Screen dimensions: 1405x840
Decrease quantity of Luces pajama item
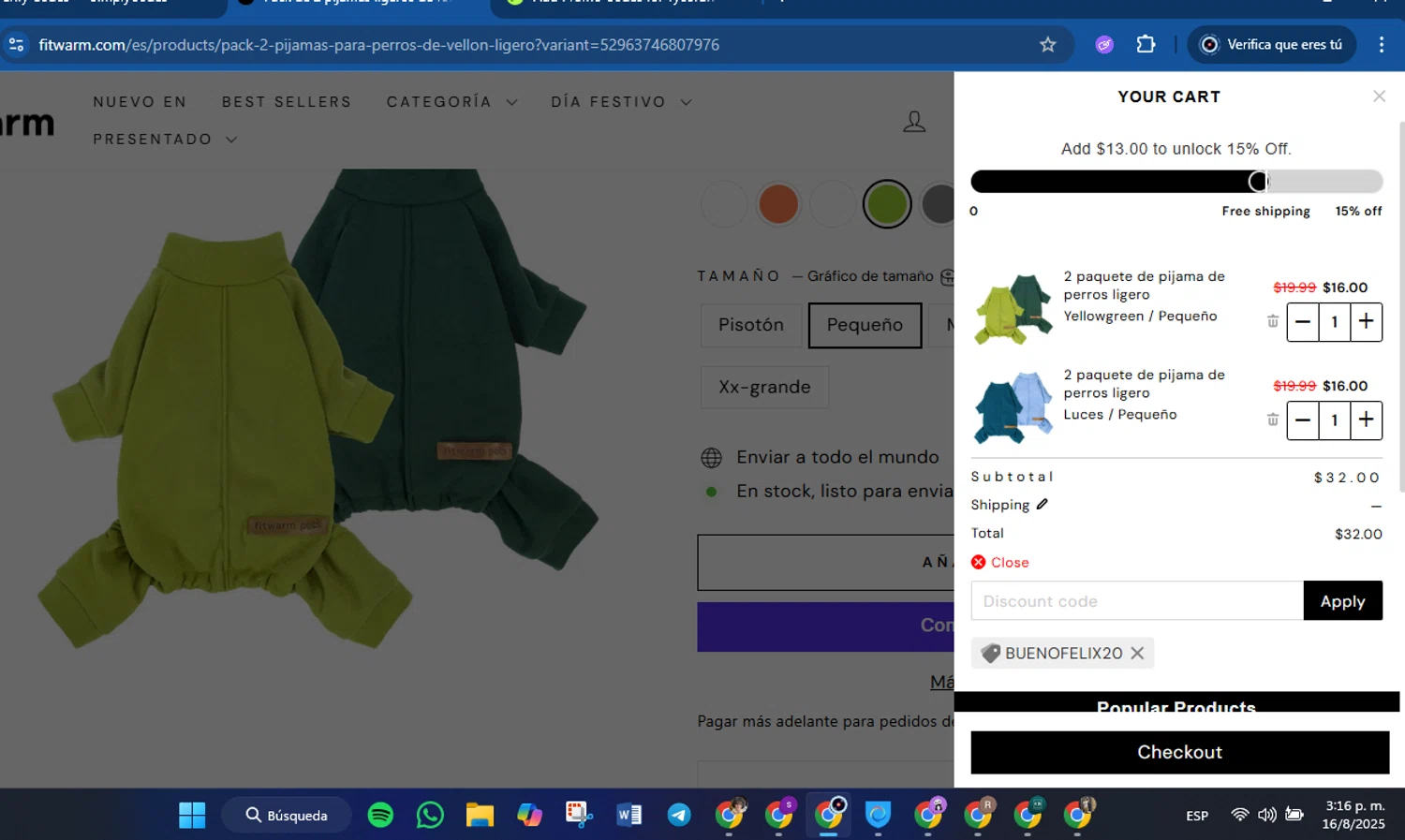click(x=1303, y=420)
